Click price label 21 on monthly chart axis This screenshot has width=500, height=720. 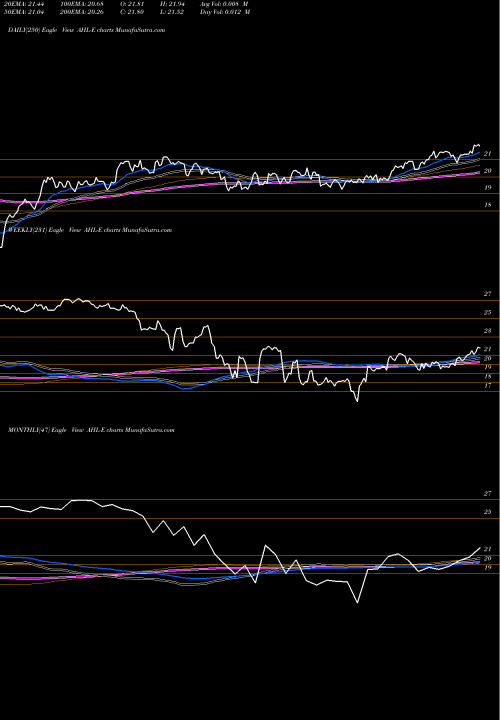click(488, 549)
